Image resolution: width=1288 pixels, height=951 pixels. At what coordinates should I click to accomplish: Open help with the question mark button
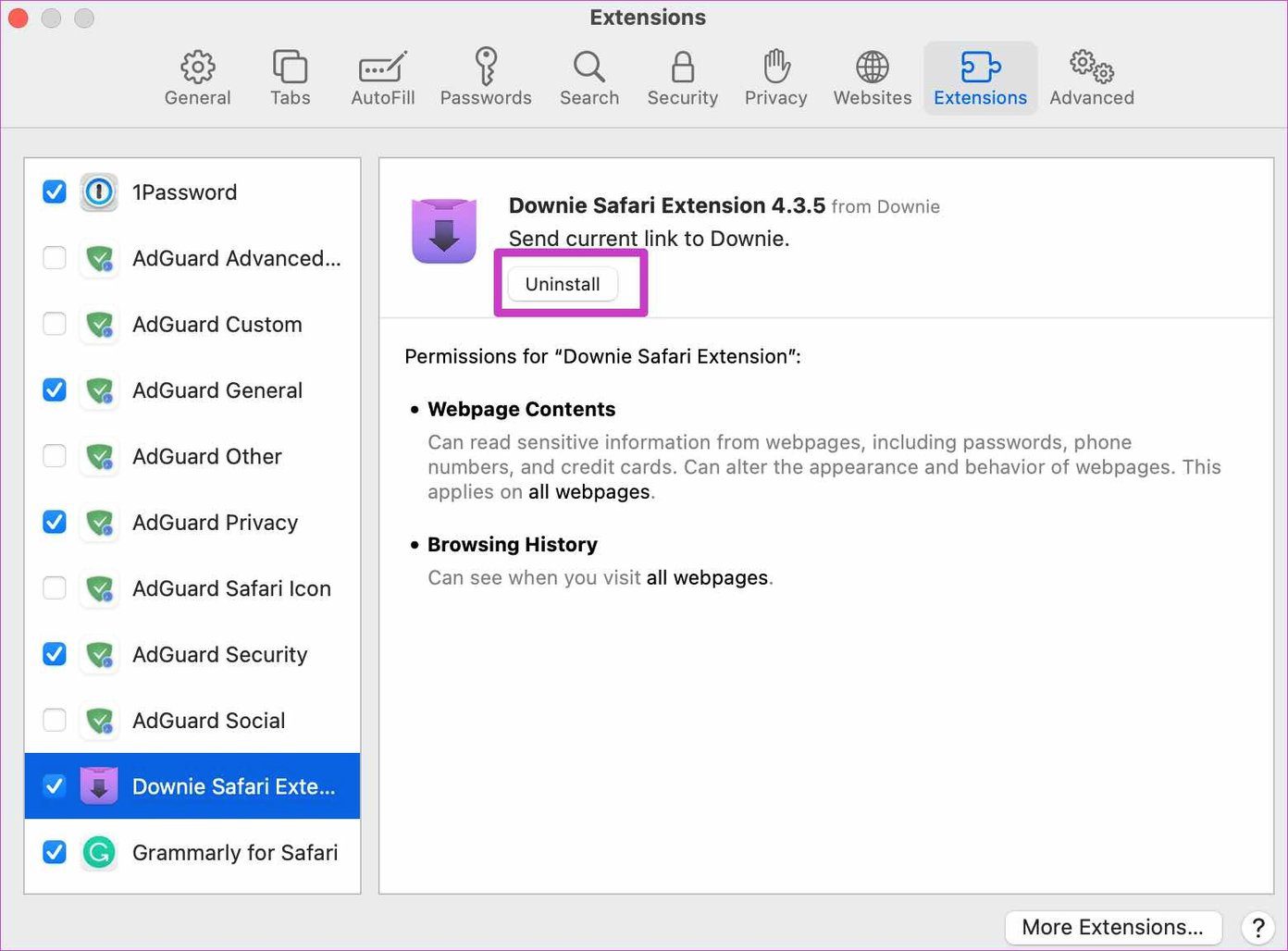point(1257,927)
